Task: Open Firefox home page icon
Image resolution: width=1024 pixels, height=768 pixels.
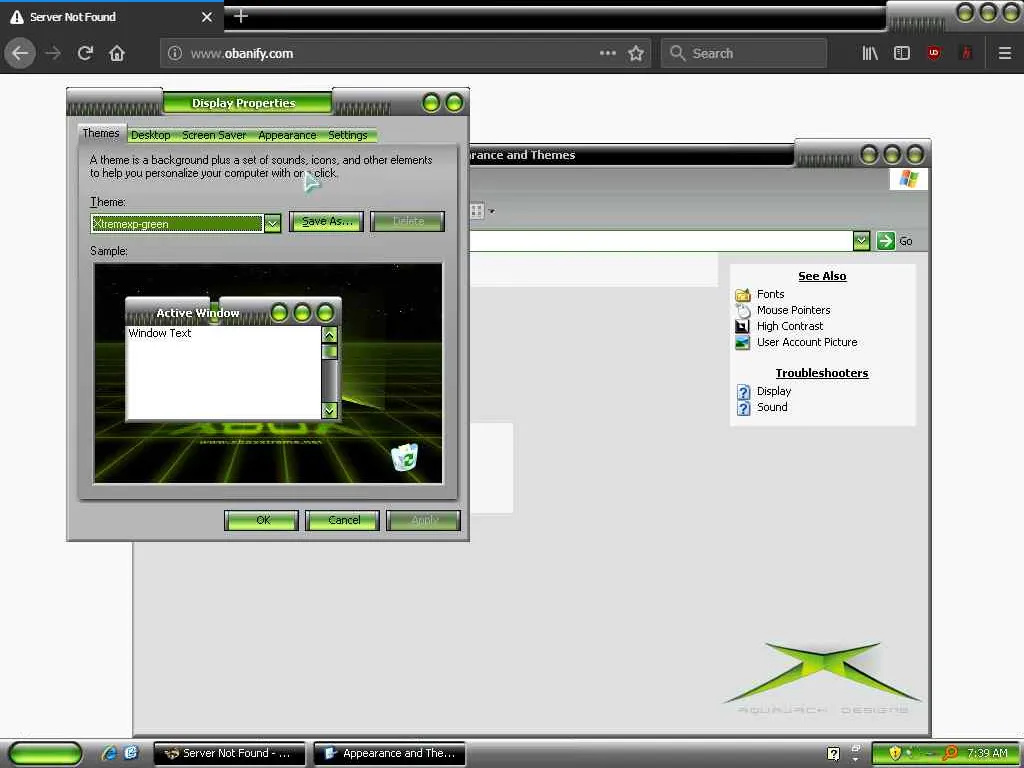Action: (x=117, y=53)
